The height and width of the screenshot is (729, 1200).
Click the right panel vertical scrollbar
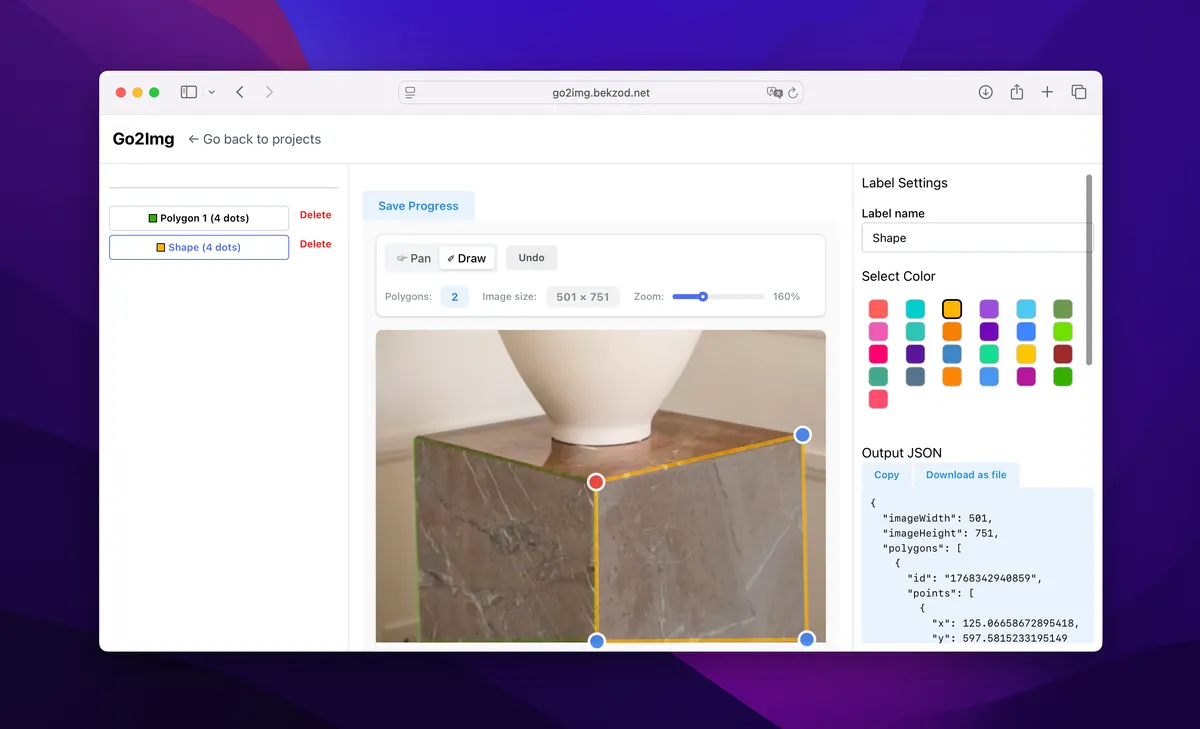click(x=1089, y=270)
